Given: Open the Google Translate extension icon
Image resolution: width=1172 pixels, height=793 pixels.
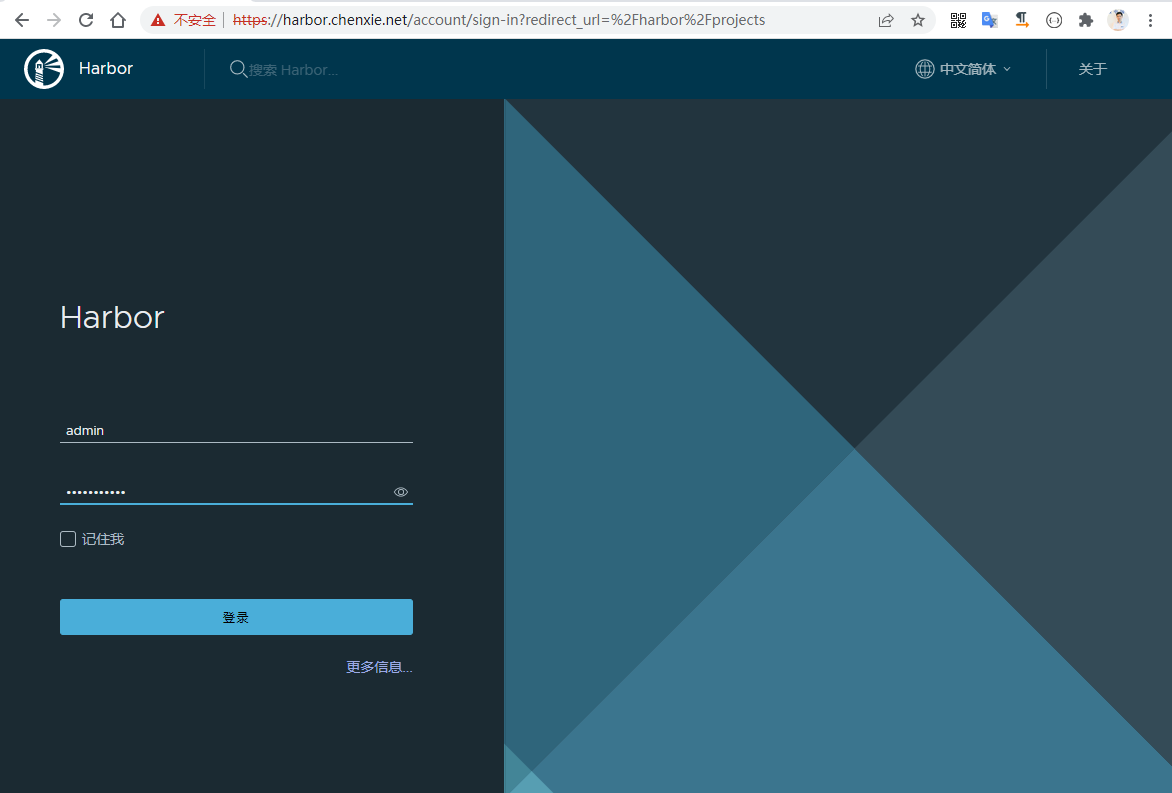Looking at the screenshot, I should coord(990,20).
